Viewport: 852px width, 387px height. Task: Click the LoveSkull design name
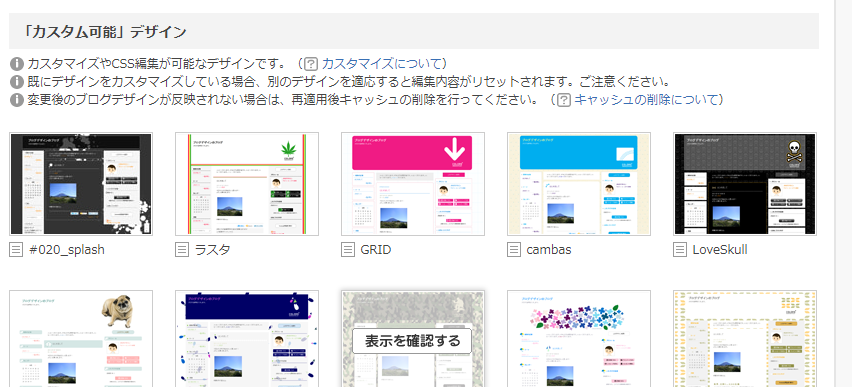pos(720,250)
